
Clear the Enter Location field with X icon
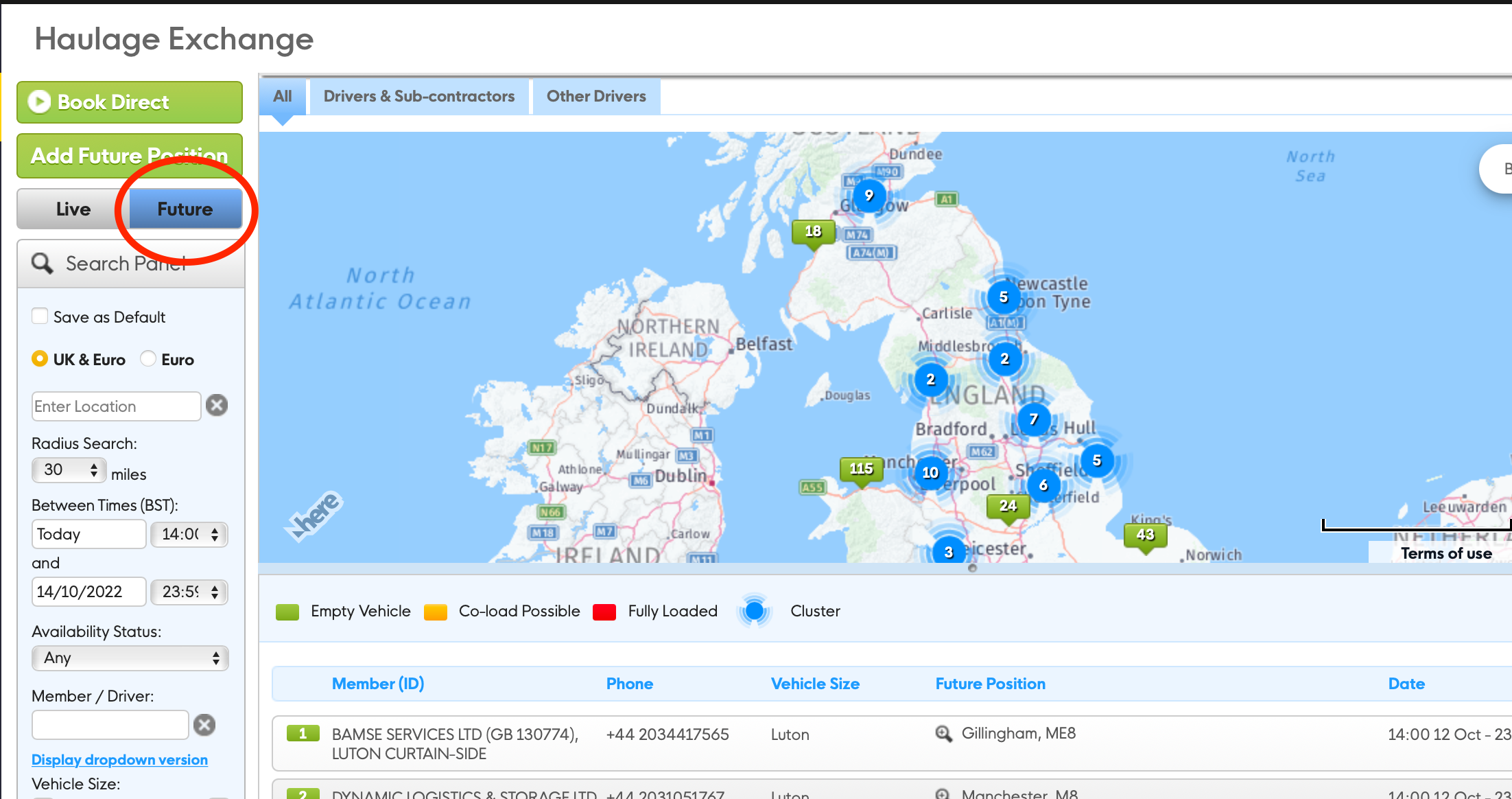(217, 405)
